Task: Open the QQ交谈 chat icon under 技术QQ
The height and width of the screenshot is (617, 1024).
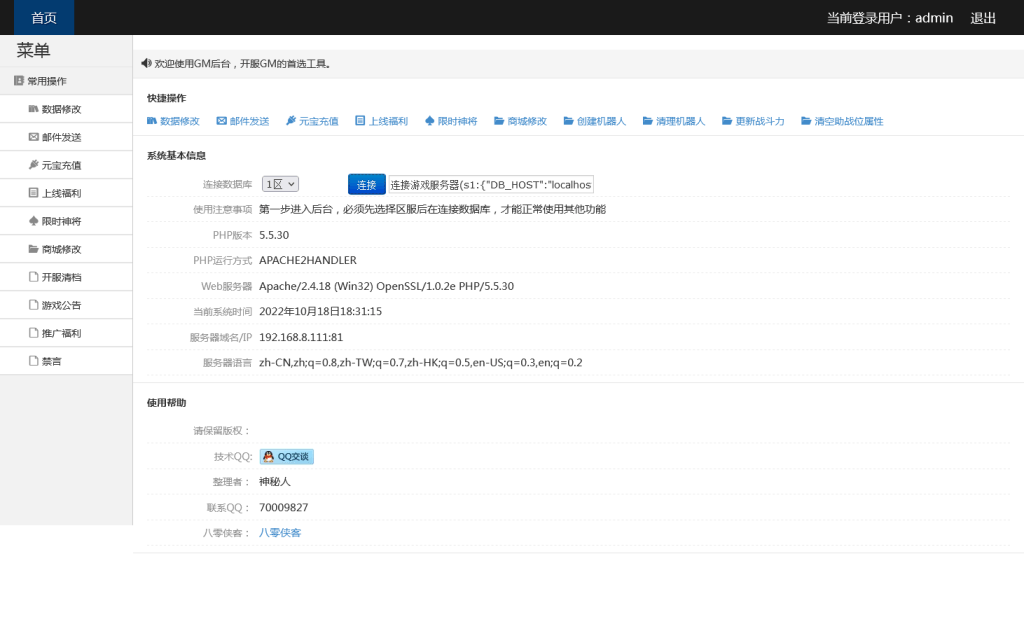Action: tap(268, 456)
